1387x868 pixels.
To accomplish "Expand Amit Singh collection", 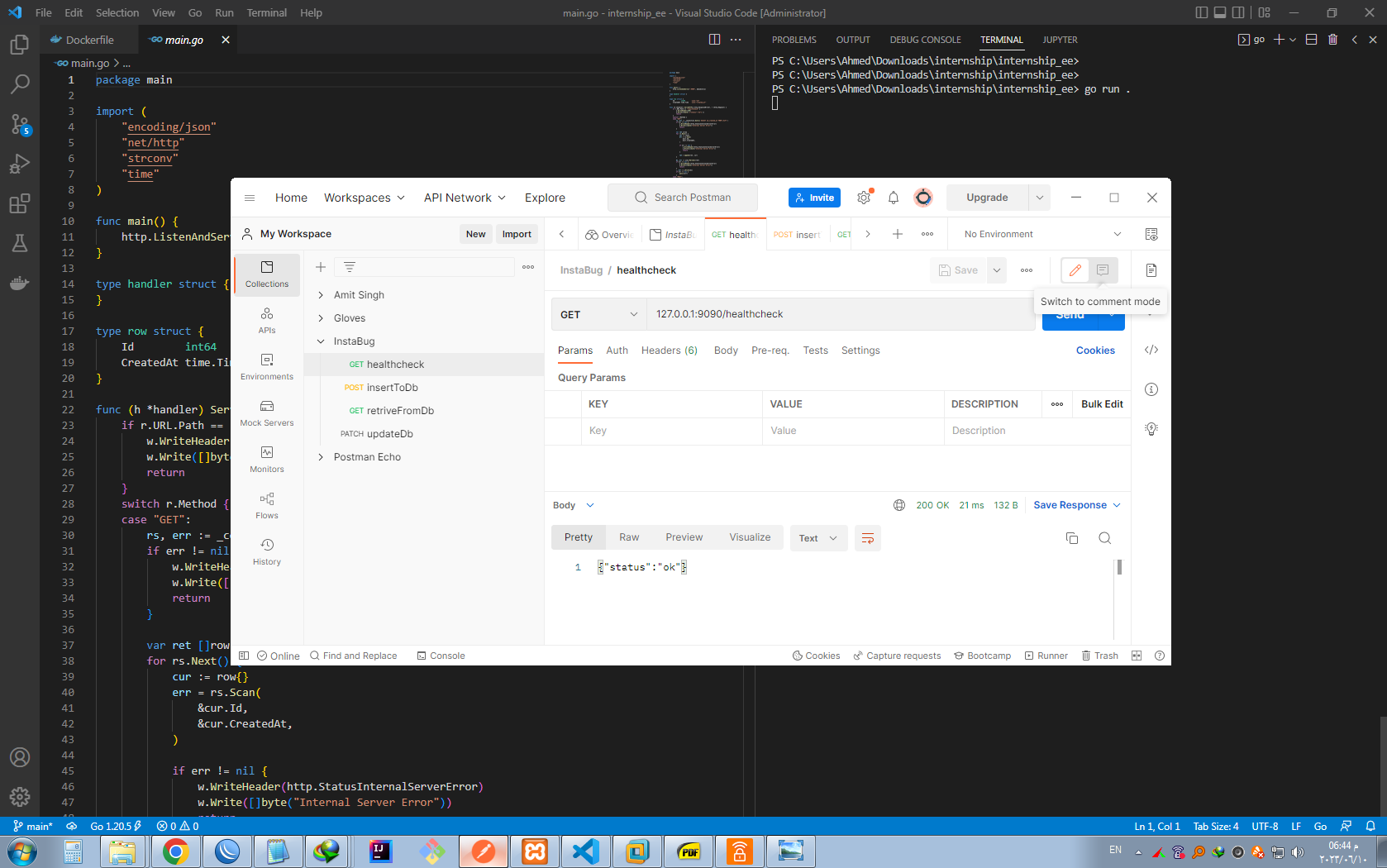I will [321, 295].
